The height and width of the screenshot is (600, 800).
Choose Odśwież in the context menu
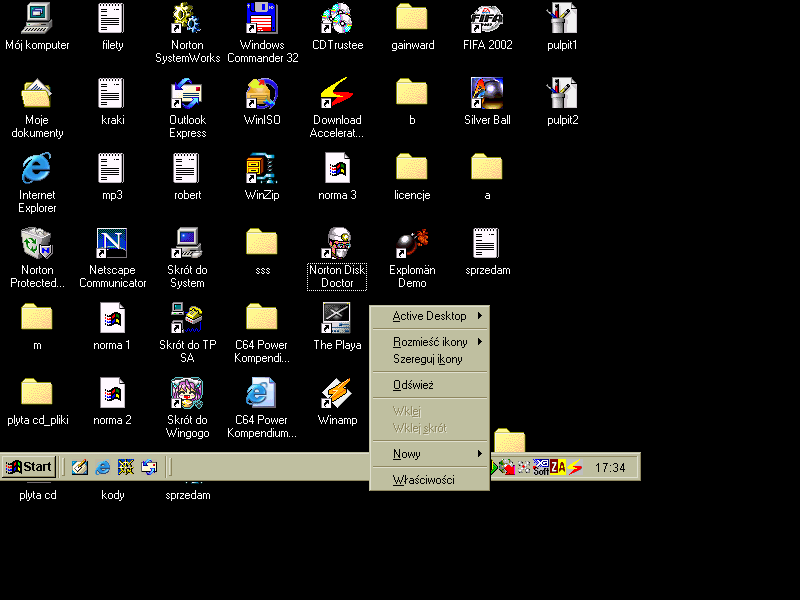(413, 385)
